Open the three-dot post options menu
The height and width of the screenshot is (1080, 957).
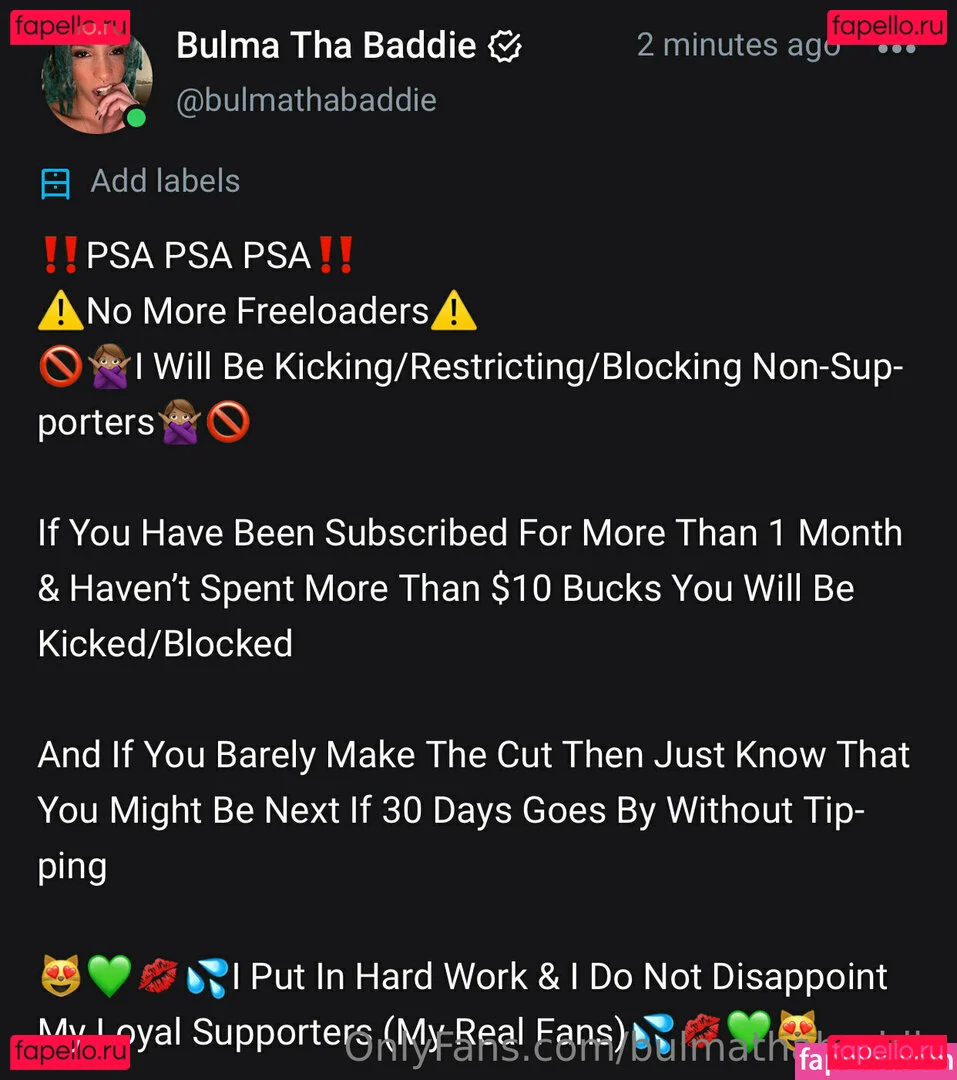click(896, 49)
